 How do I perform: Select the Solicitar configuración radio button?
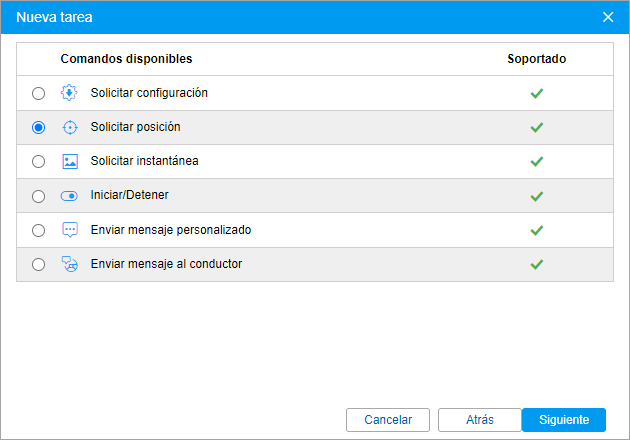[39, 93]
